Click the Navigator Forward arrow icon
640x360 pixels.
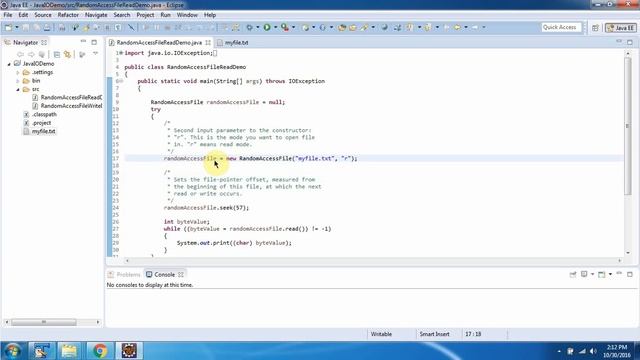coord(31,54)
